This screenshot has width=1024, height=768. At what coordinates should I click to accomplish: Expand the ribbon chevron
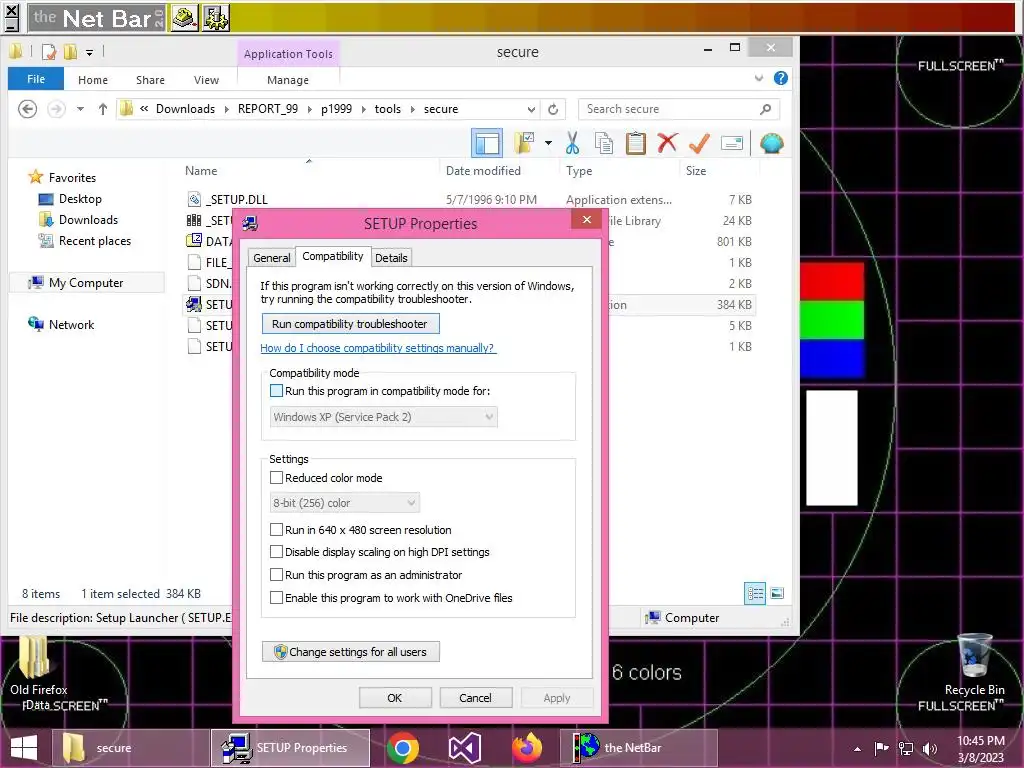pos(758,78)
